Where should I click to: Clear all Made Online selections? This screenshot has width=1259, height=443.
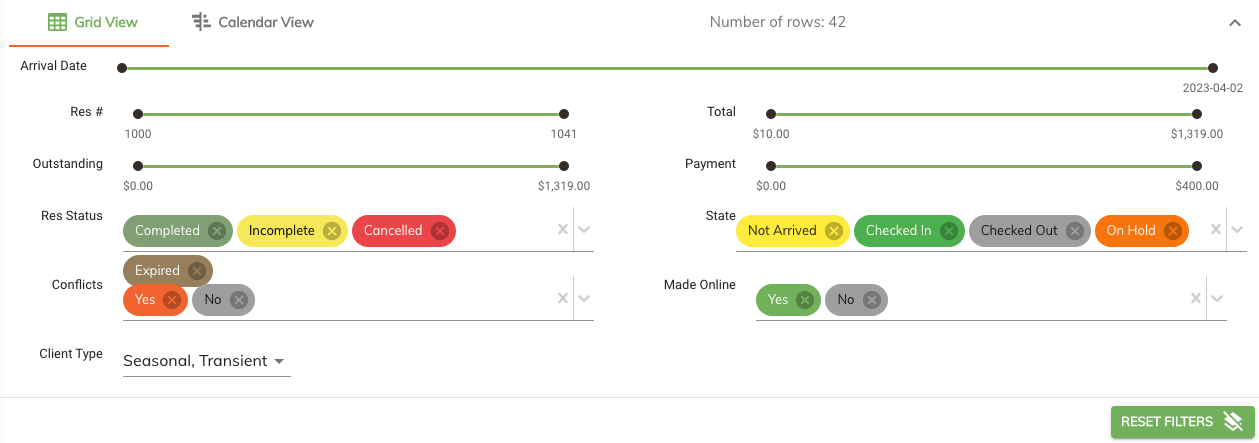coord(1196,299)
